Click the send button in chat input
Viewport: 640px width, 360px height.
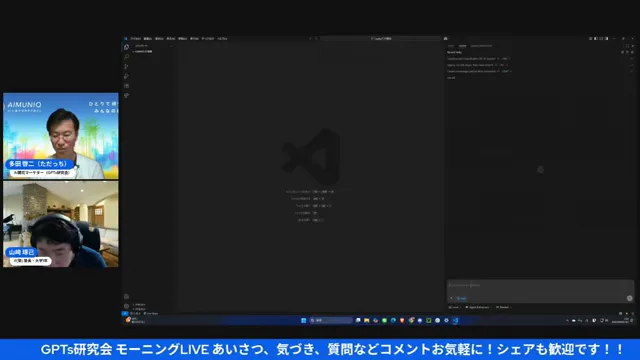(x=629, y=298)
